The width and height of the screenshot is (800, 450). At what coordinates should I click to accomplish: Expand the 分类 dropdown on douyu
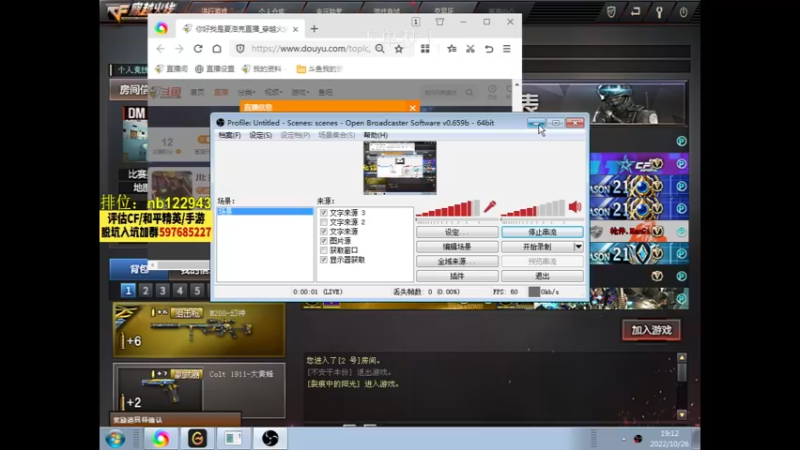click(x=246, y=92)
